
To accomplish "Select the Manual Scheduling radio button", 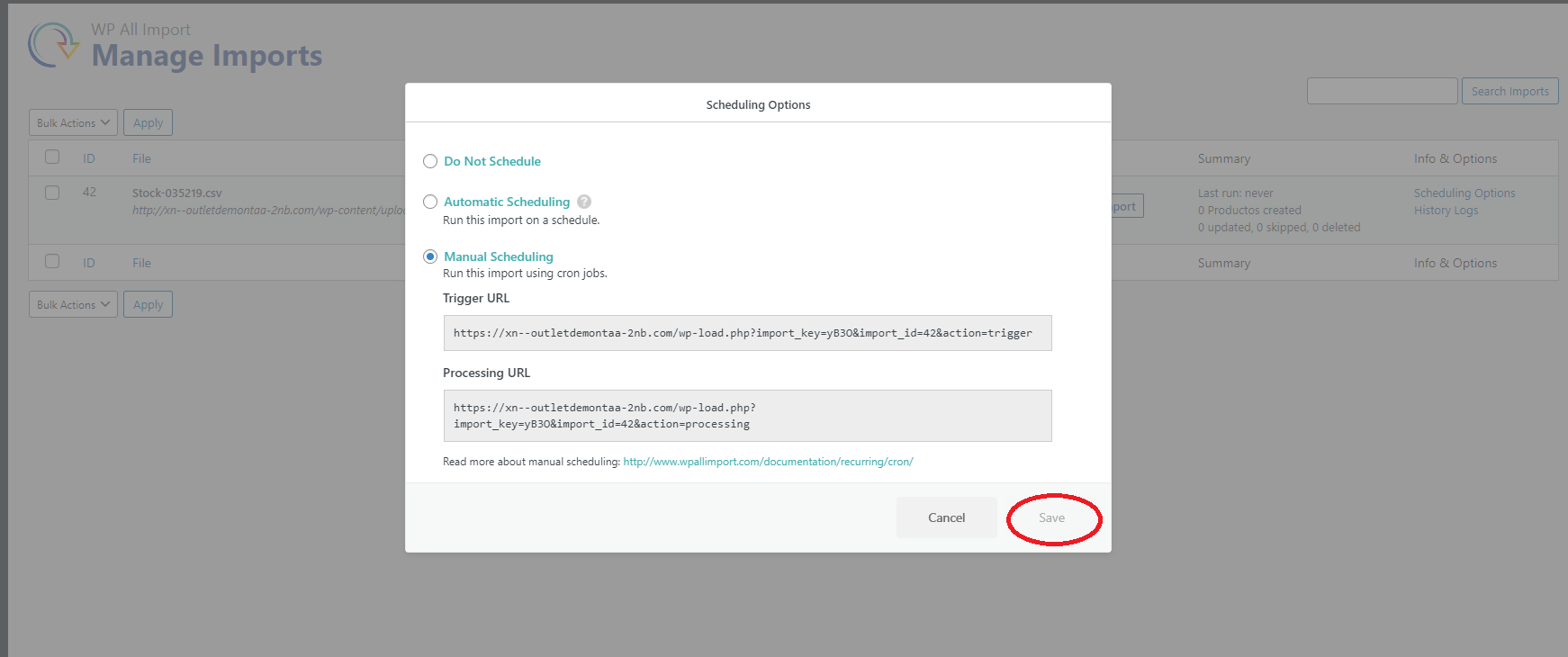I will 430,256.
